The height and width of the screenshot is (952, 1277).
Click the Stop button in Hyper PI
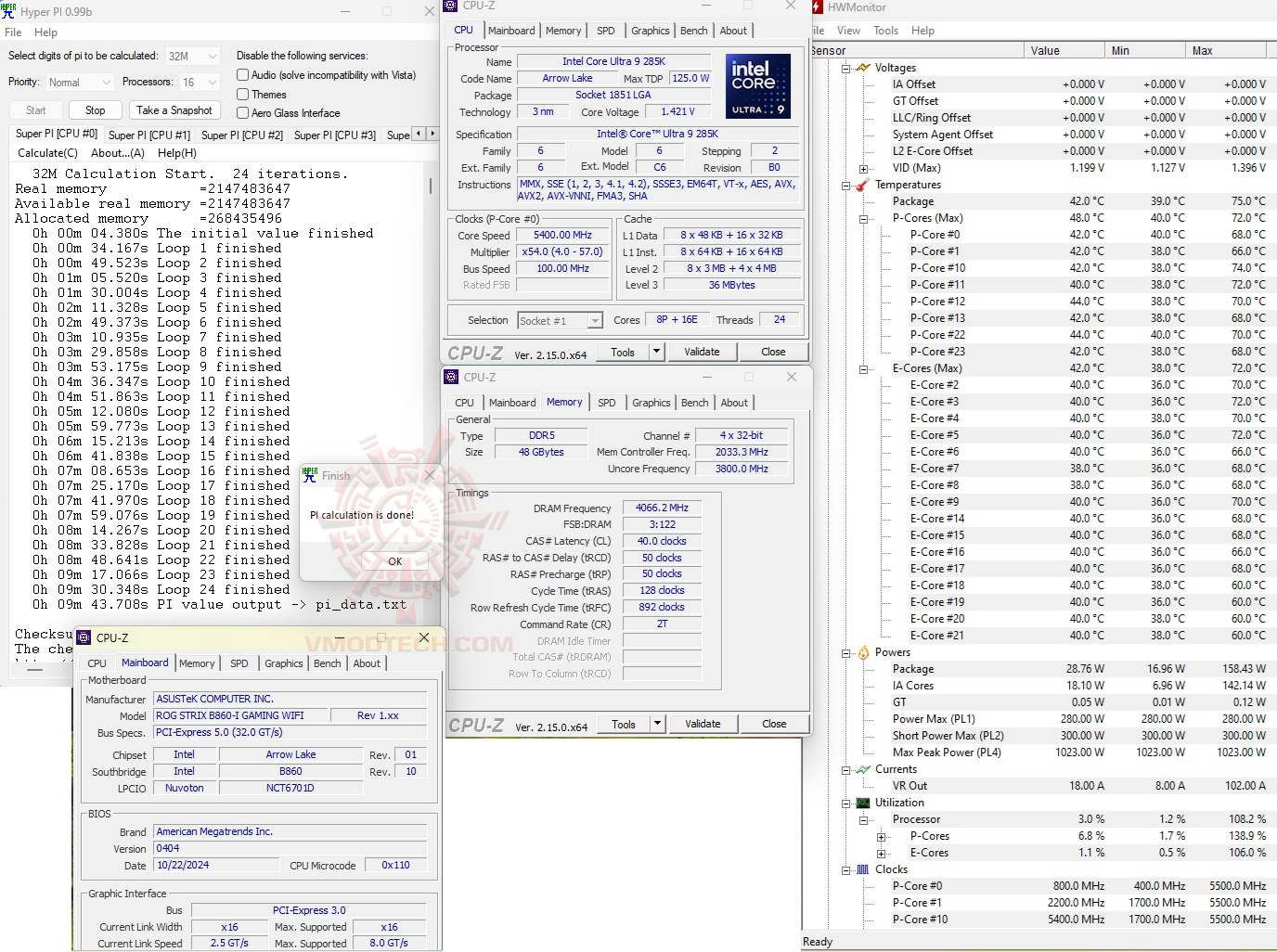click(96, 110)
